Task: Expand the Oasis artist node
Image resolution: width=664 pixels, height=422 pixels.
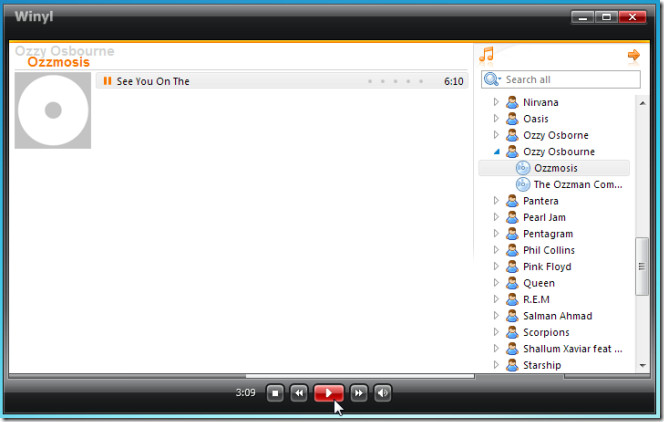Action: pos(496,119)
